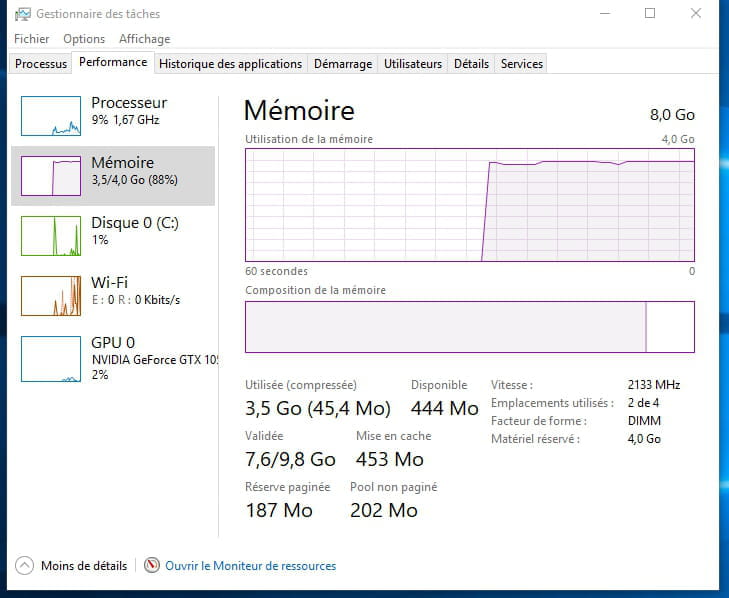Go to the Utilisateurs tab
This screenshot has height=598, width=729.
(412, 64)
